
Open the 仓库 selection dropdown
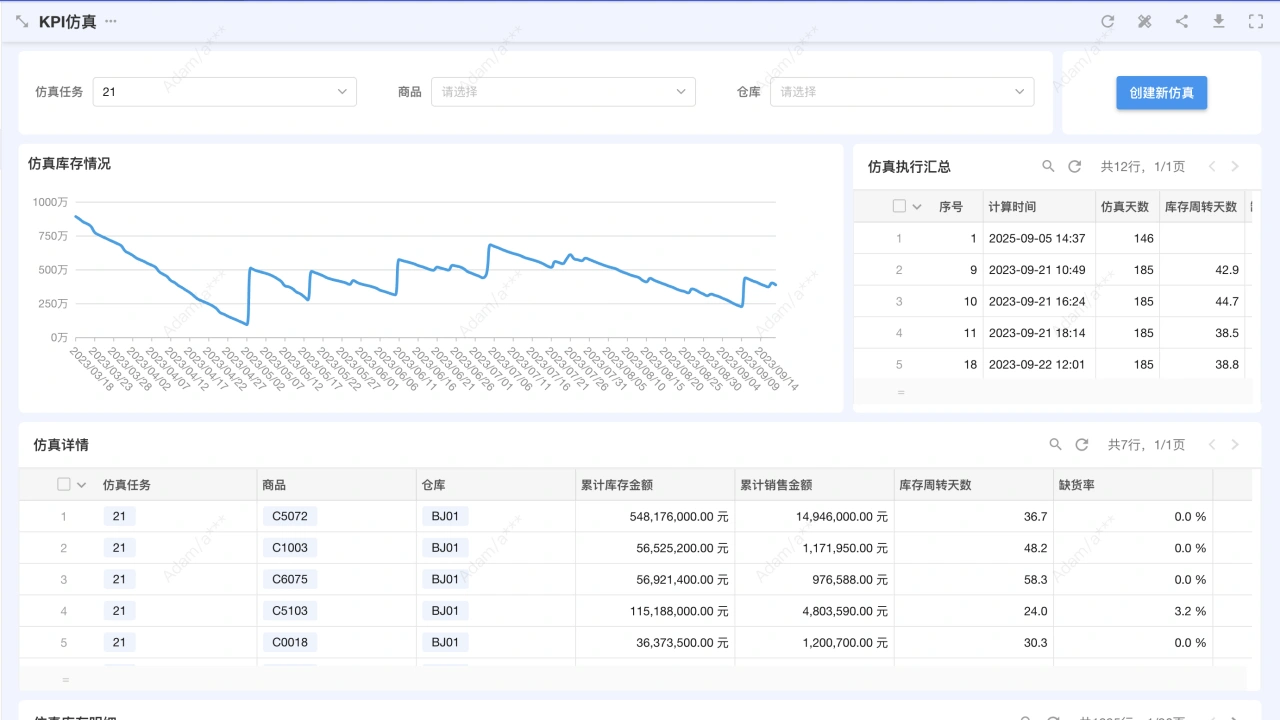click(901, 92)
